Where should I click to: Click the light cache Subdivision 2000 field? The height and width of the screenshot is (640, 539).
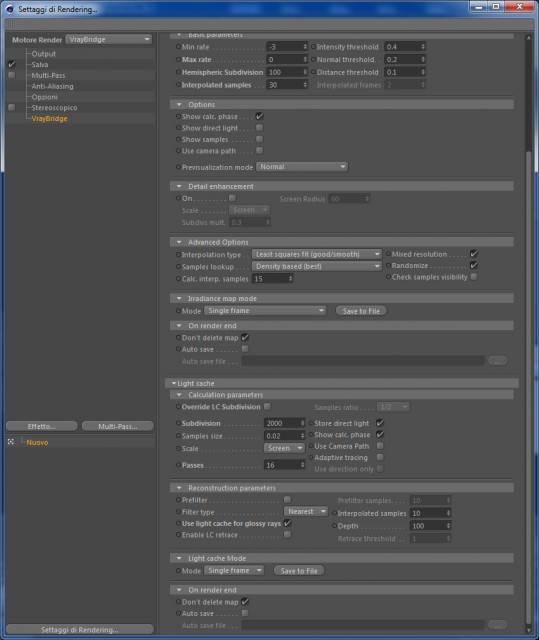pos(282,423)
